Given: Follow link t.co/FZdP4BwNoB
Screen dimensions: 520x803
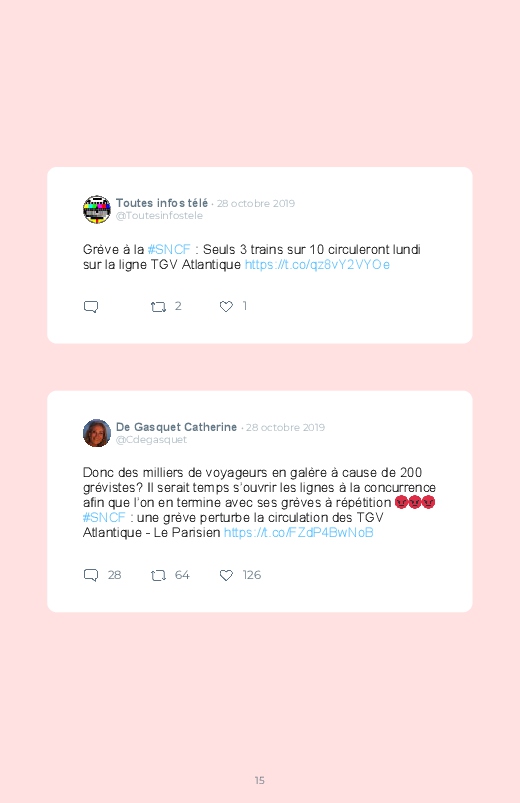Looking at the screenshot, I should point(299,533).
